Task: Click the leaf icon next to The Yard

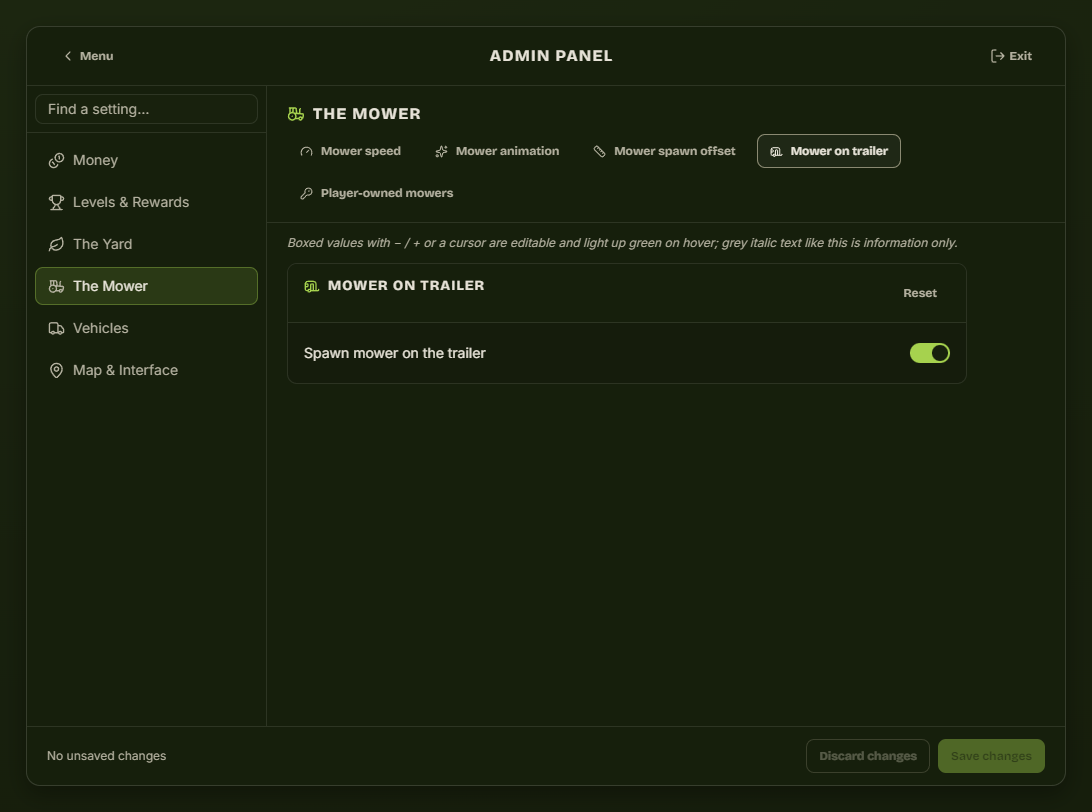Action: point(56,244)
